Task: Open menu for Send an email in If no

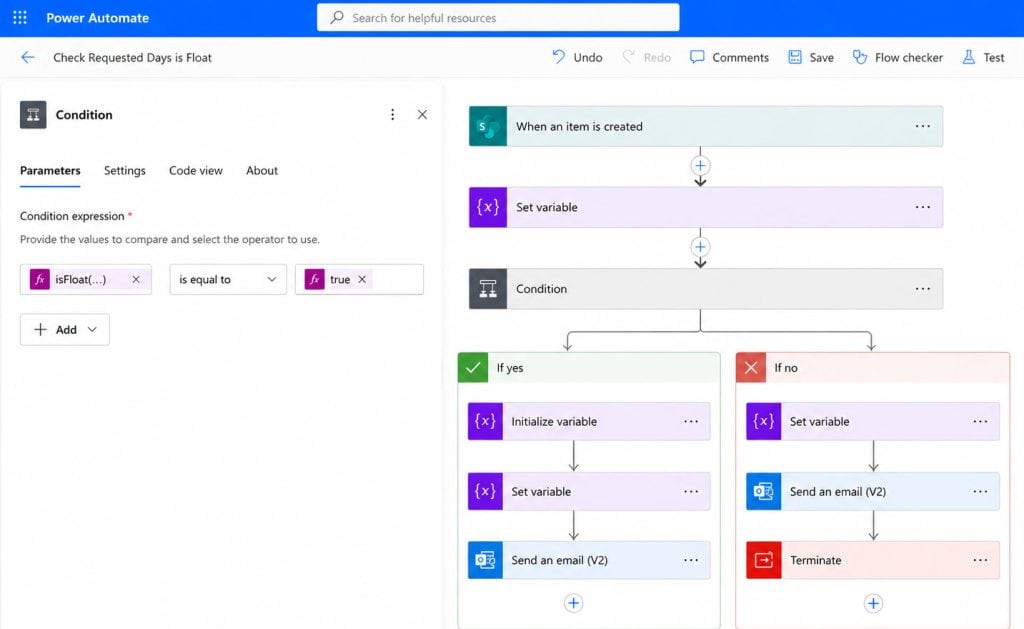Action: pyautogui.click(x=980, y=491)
